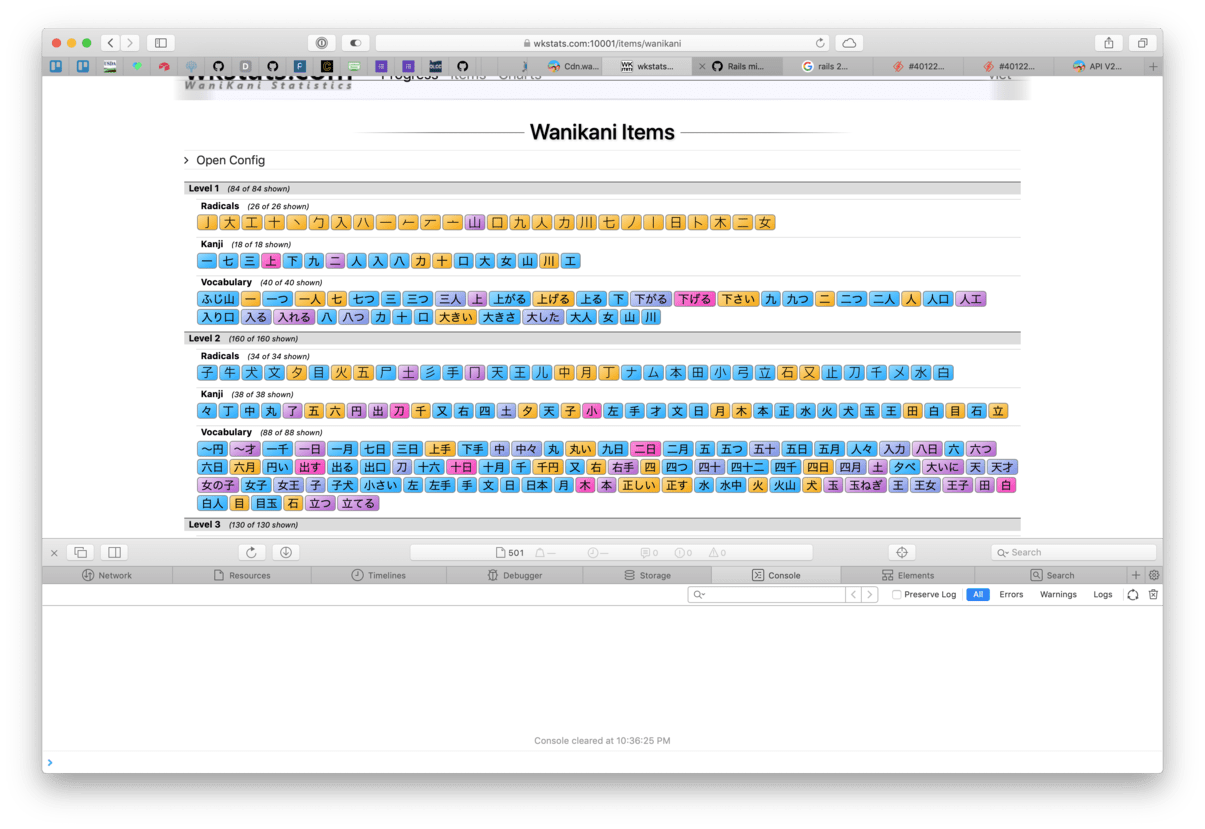Click the console prompt input line
The image size is (1205, 829).
(602, 762)
